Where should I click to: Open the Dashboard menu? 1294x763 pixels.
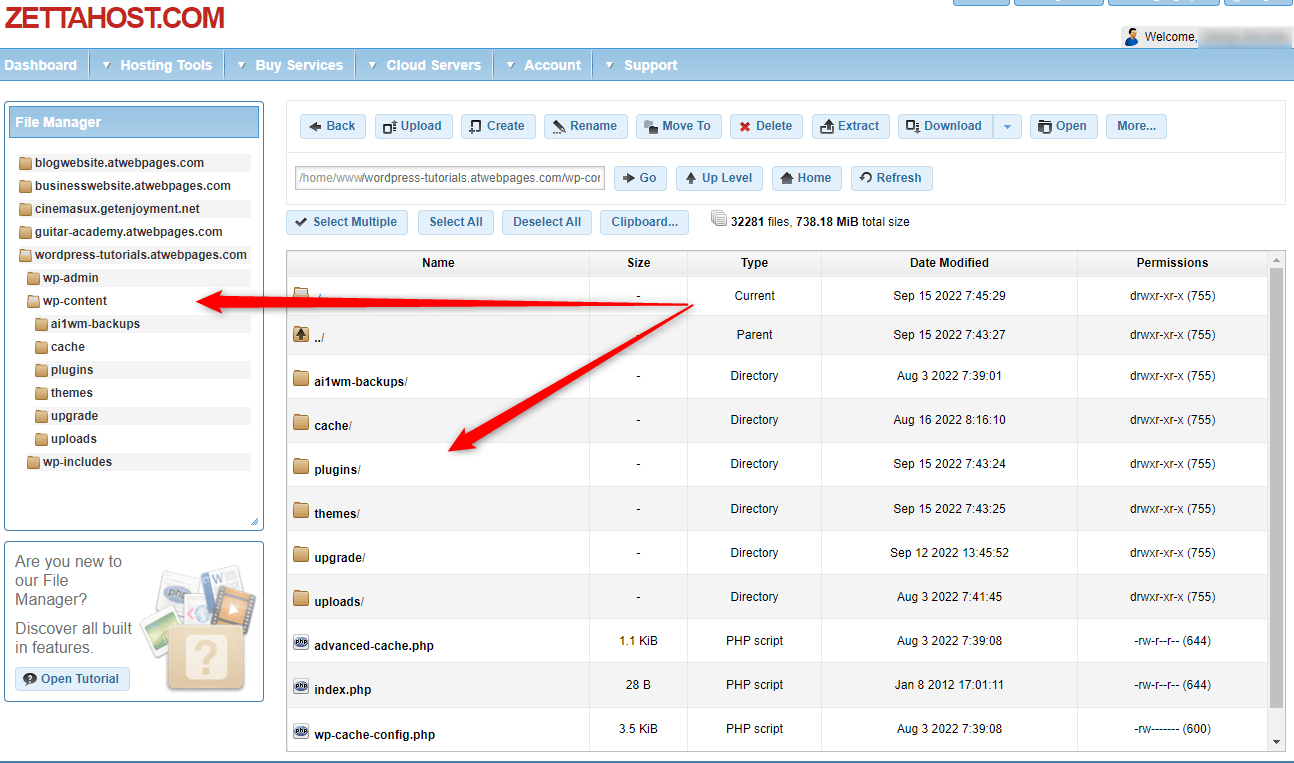click(x=41, y=65)
